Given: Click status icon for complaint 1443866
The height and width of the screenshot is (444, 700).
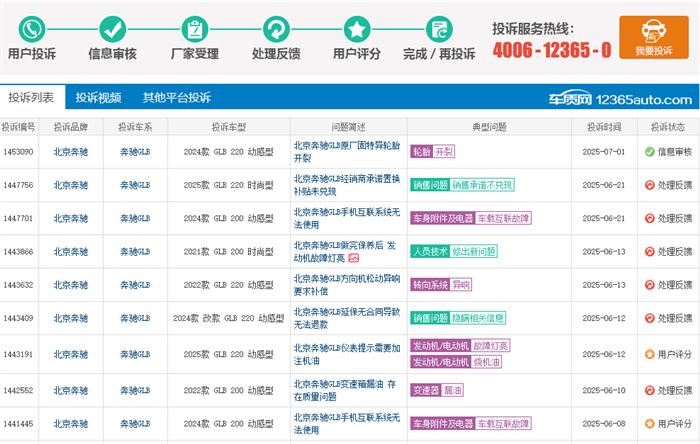Looking at the screenshot, I should pos(650,251).
